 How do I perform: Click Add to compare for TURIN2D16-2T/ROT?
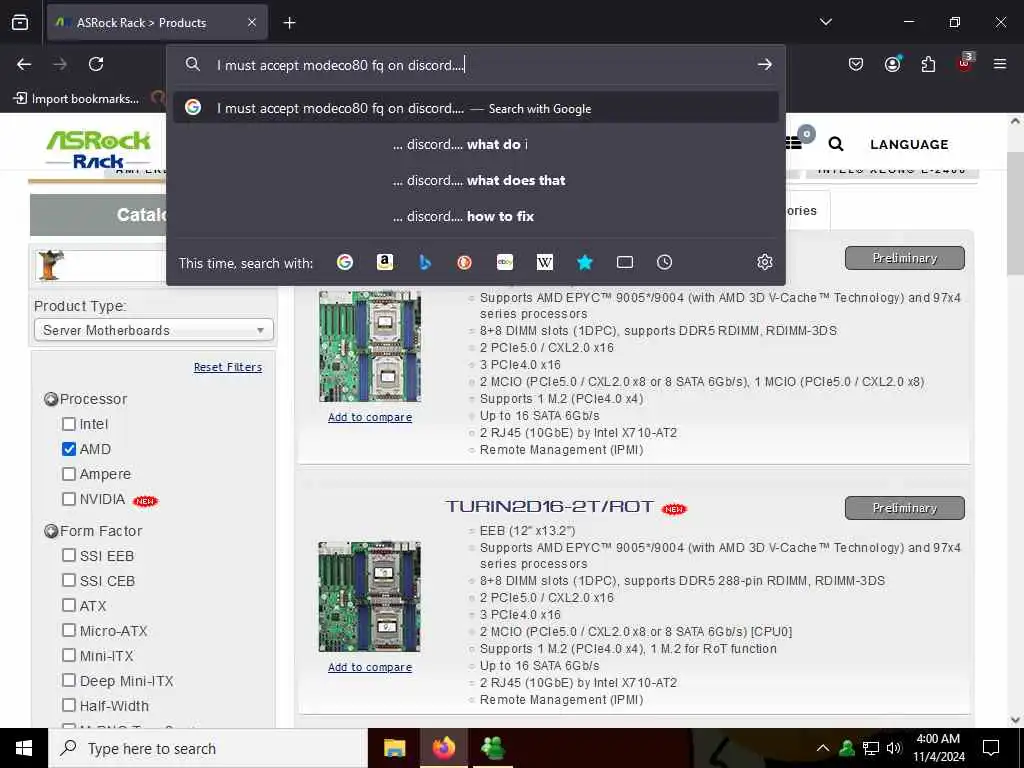370,667
